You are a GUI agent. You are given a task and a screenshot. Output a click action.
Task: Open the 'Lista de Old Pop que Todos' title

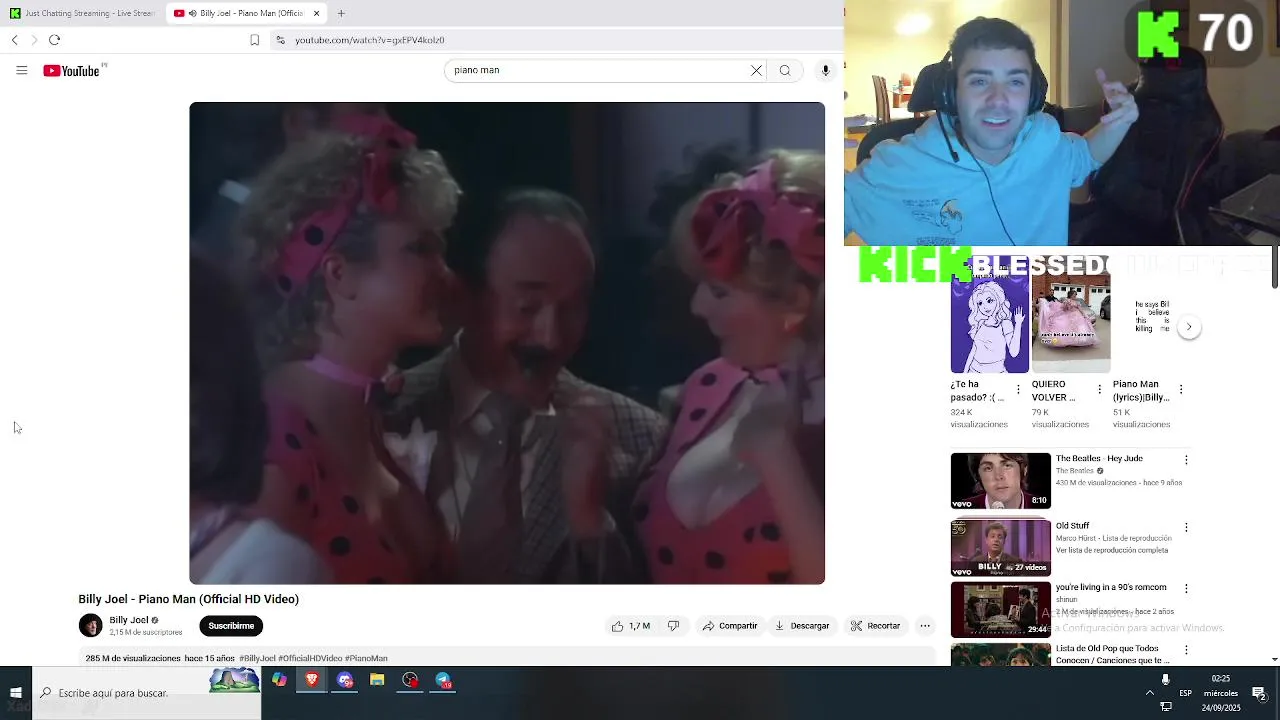[x=1112, y=654]
